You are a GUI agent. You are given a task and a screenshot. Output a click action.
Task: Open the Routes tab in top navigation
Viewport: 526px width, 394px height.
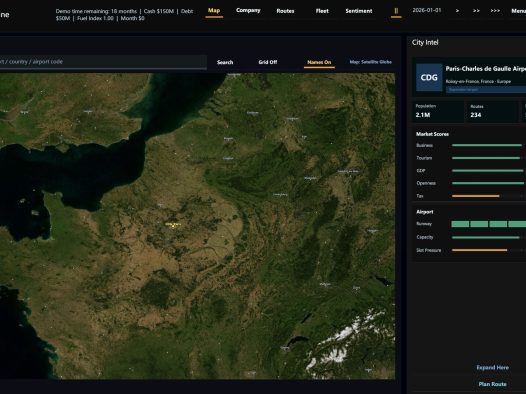tap(285, 11)
